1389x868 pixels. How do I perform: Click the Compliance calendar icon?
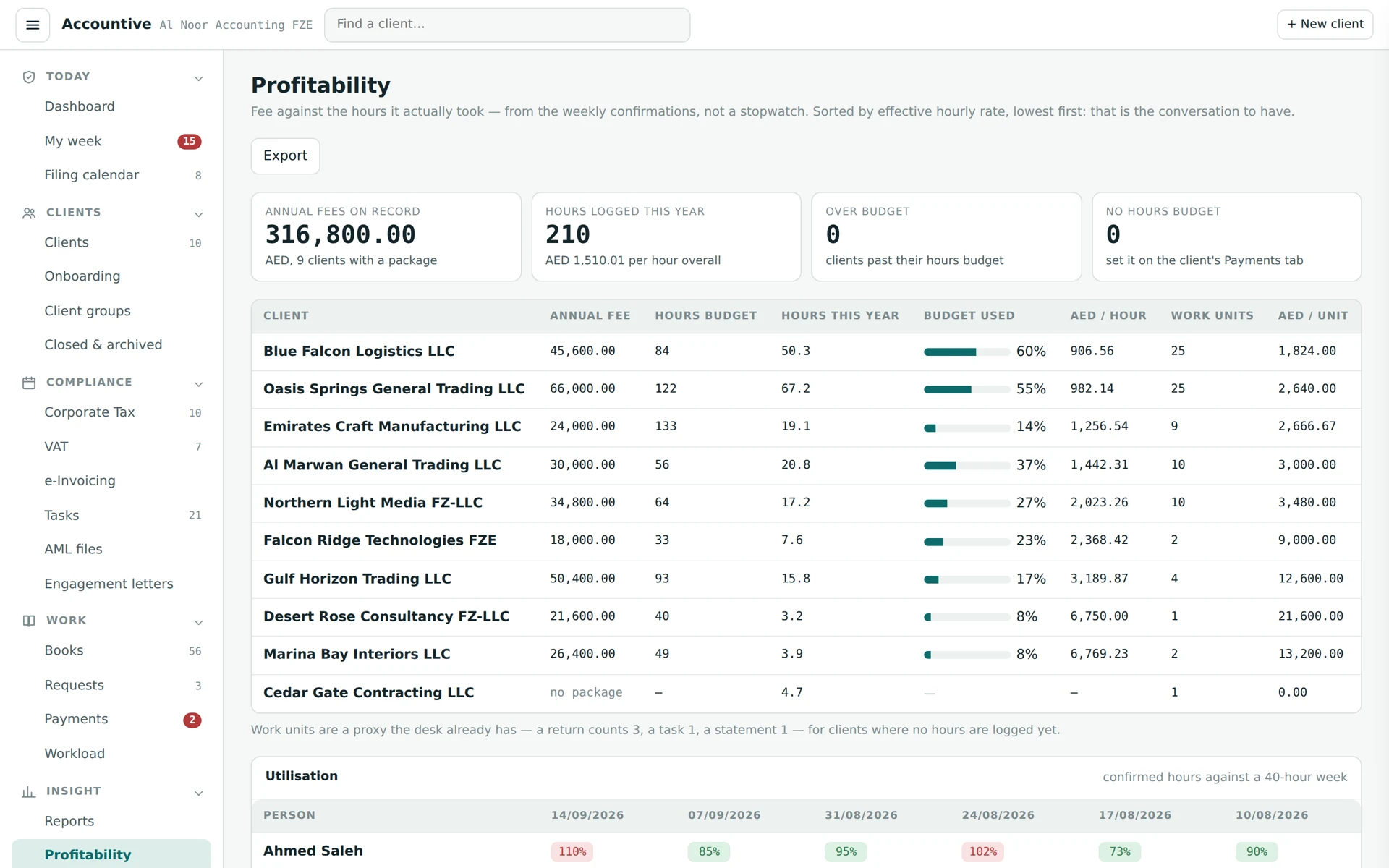point(29,383)
